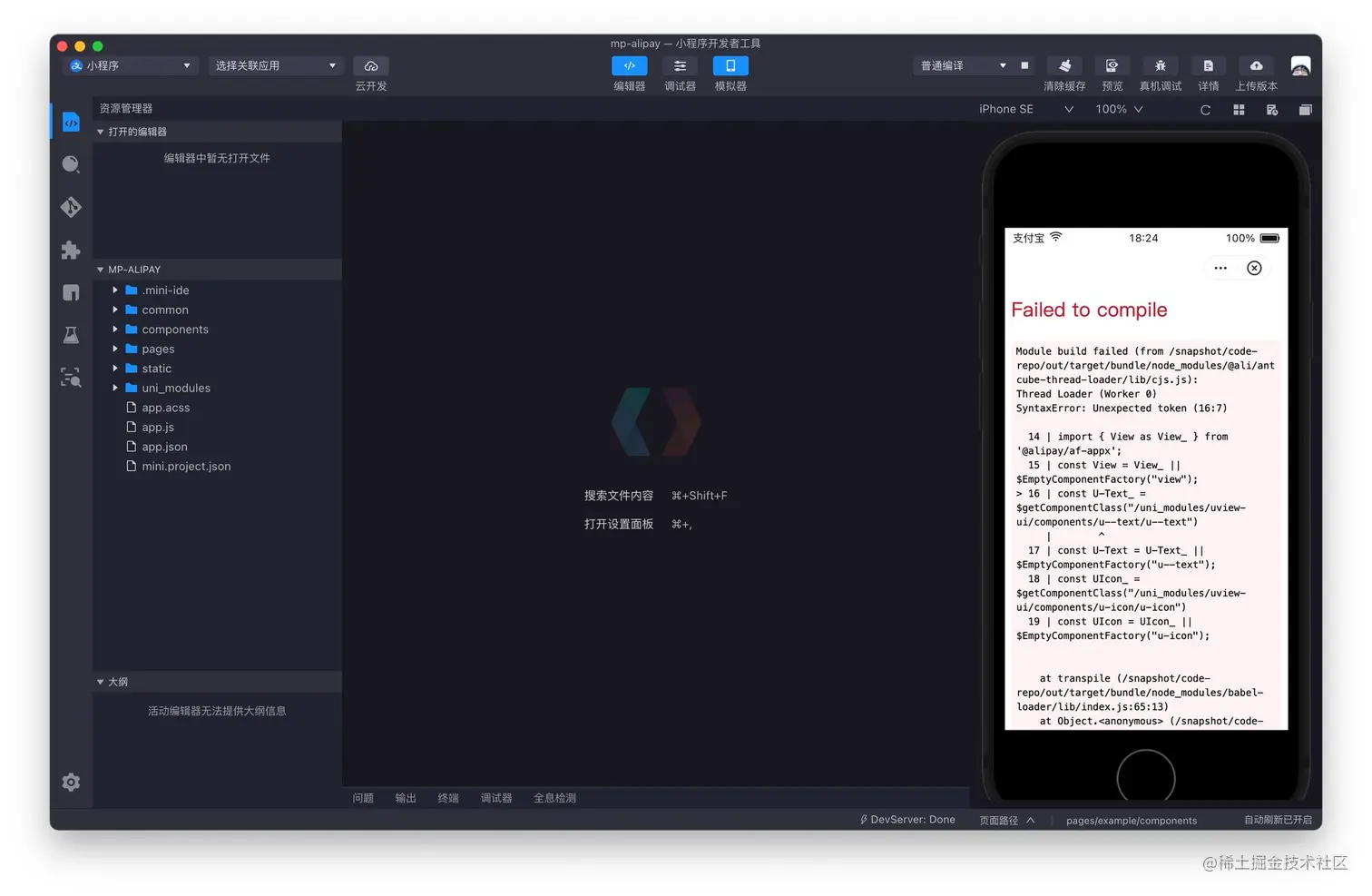Click the user avatar in toolbar
This screenshot has height=896, width=1372.
pos(1300,66)
